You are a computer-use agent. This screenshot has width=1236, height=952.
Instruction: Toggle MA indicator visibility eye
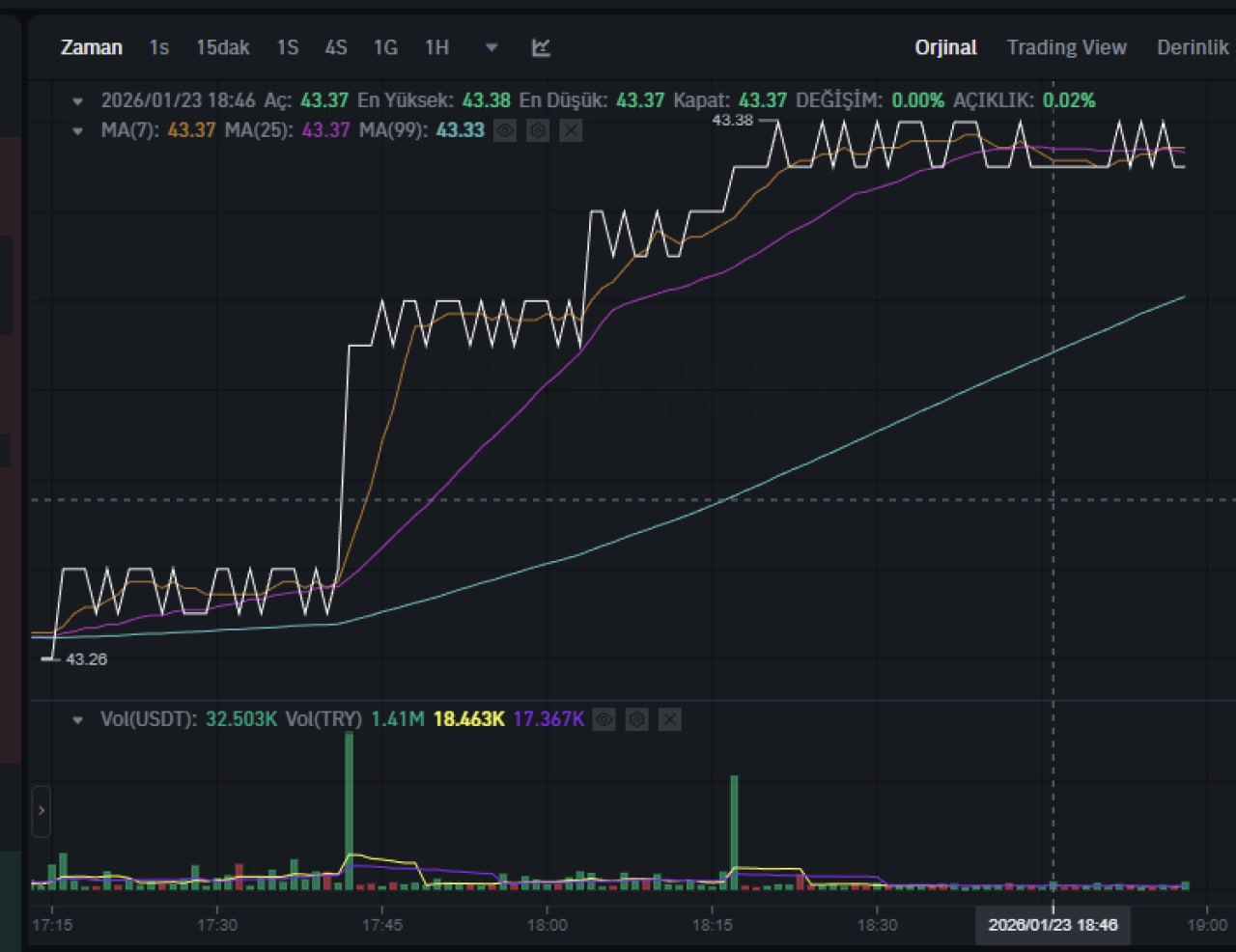click(x=505, y=129)
